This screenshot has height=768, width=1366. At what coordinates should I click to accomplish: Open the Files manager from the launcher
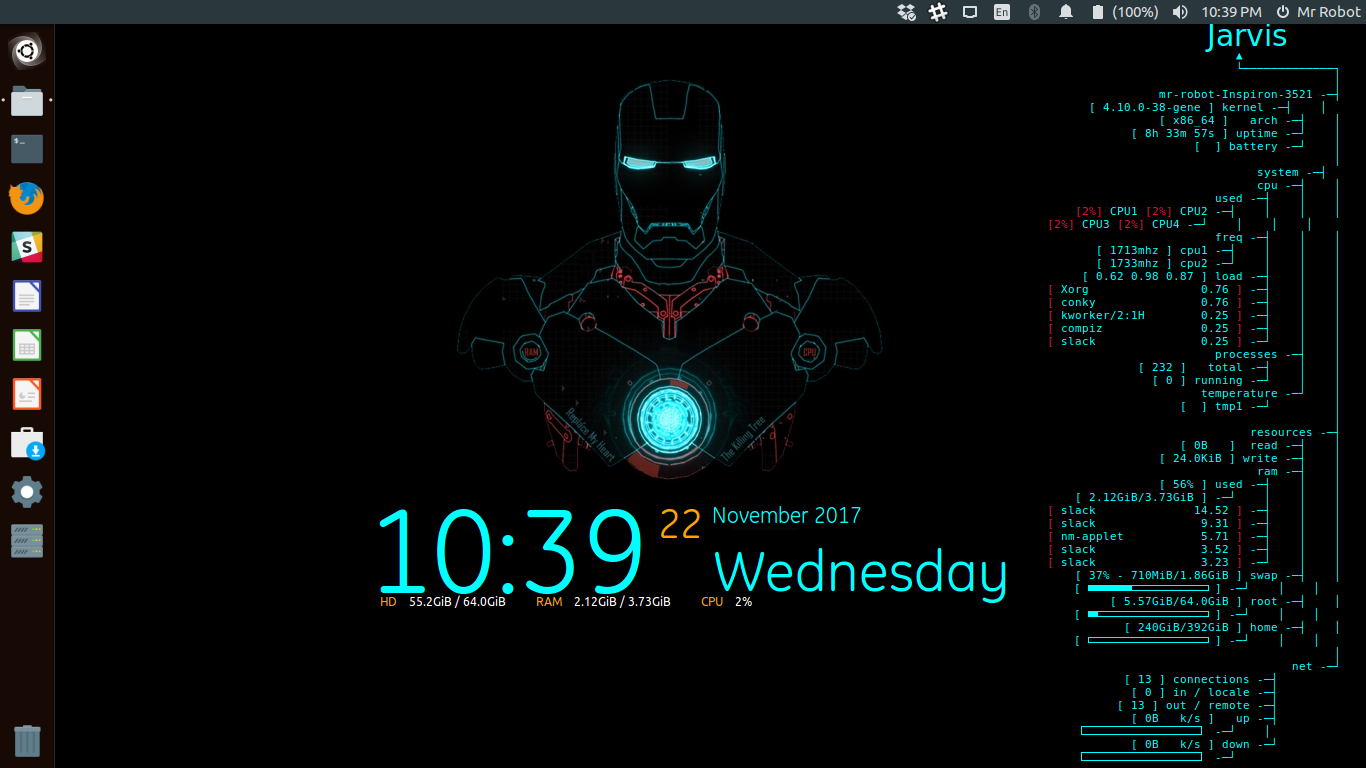coord(27,101)
